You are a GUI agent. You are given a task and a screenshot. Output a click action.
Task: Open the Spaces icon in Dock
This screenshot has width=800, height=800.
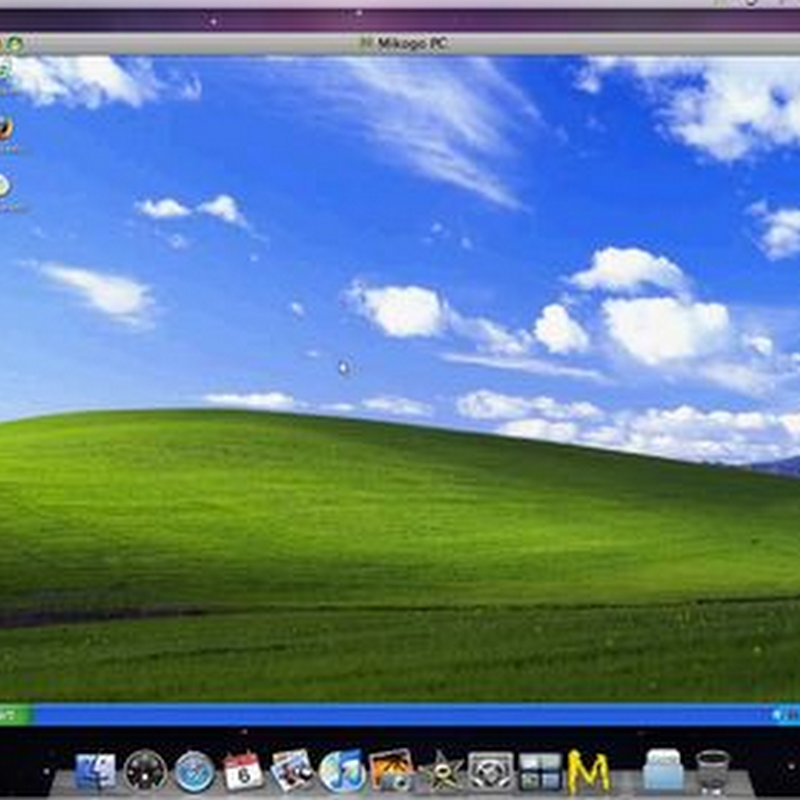click(540, 771)
